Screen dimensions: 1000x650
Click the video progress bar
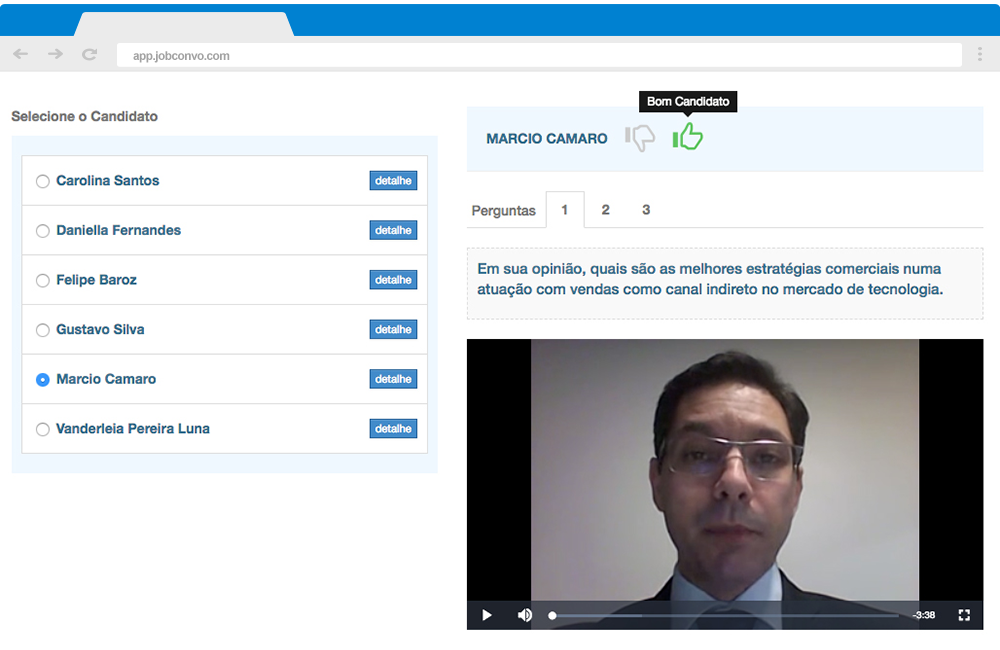click(x=725, y=616)
